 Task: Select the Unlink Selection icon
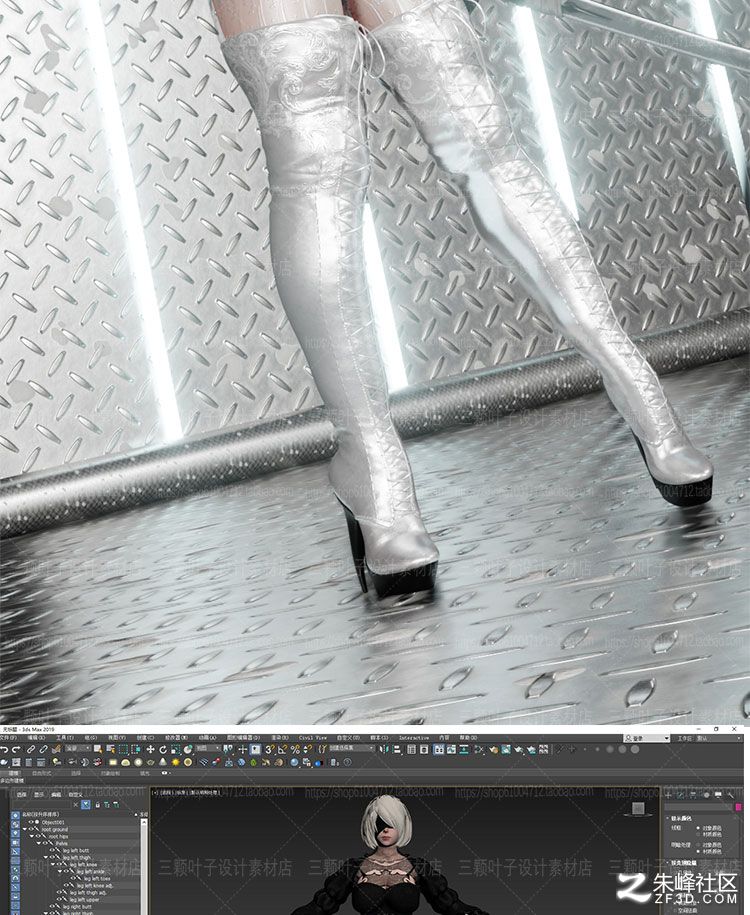pos(43,749)
